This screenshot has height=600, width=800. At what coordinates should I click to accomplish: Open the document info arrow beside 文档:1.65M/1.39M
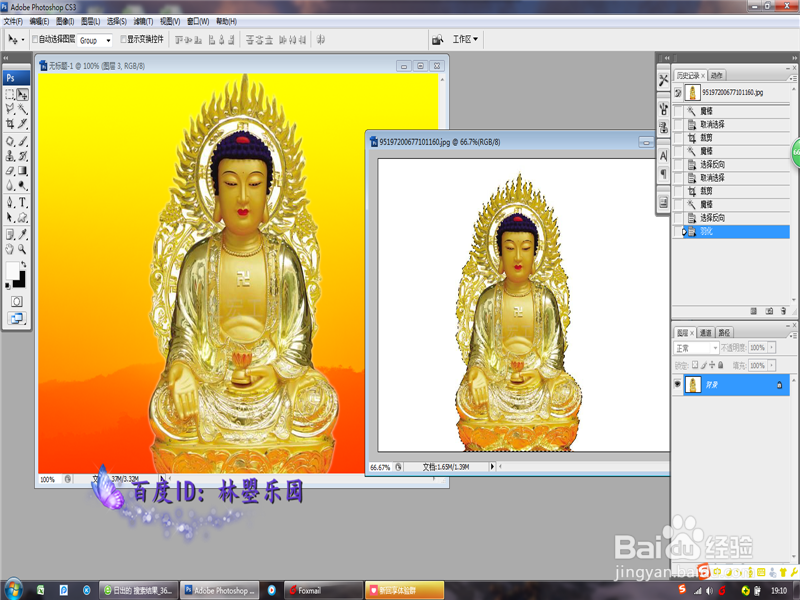click(x=492, y=466)
